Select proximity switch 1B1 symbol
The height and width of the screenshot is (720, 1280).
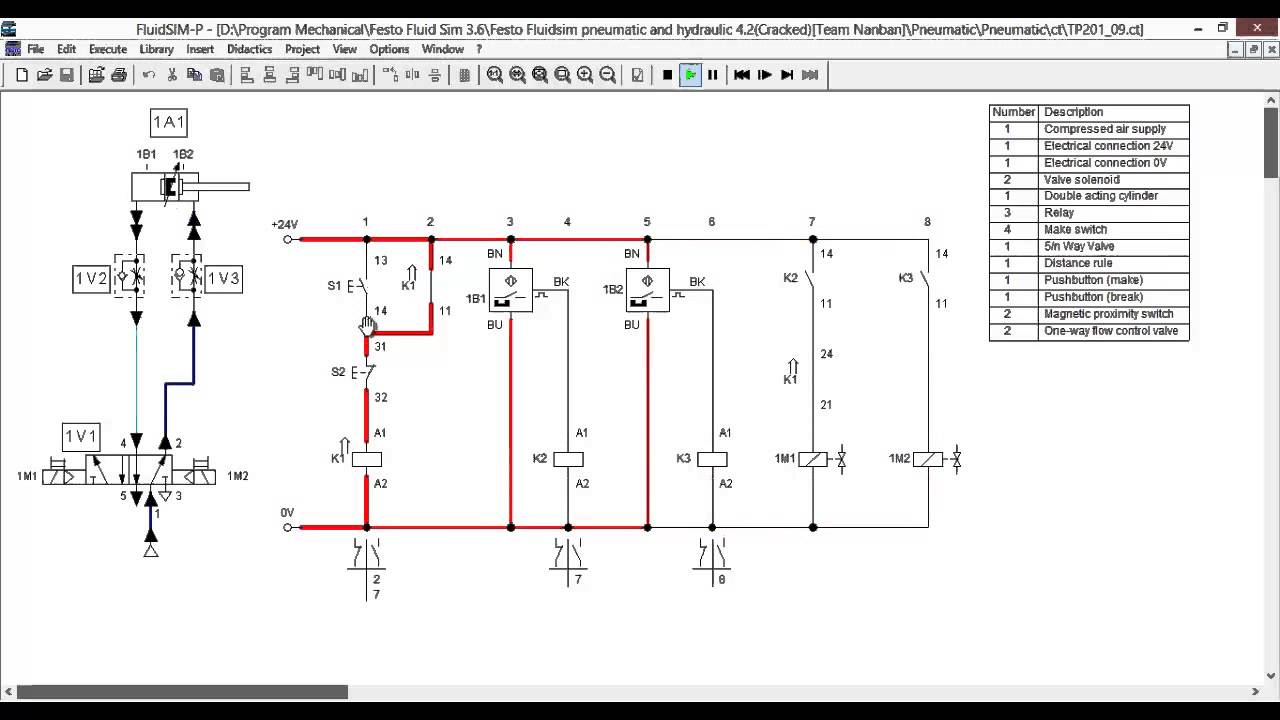(511, 290)
